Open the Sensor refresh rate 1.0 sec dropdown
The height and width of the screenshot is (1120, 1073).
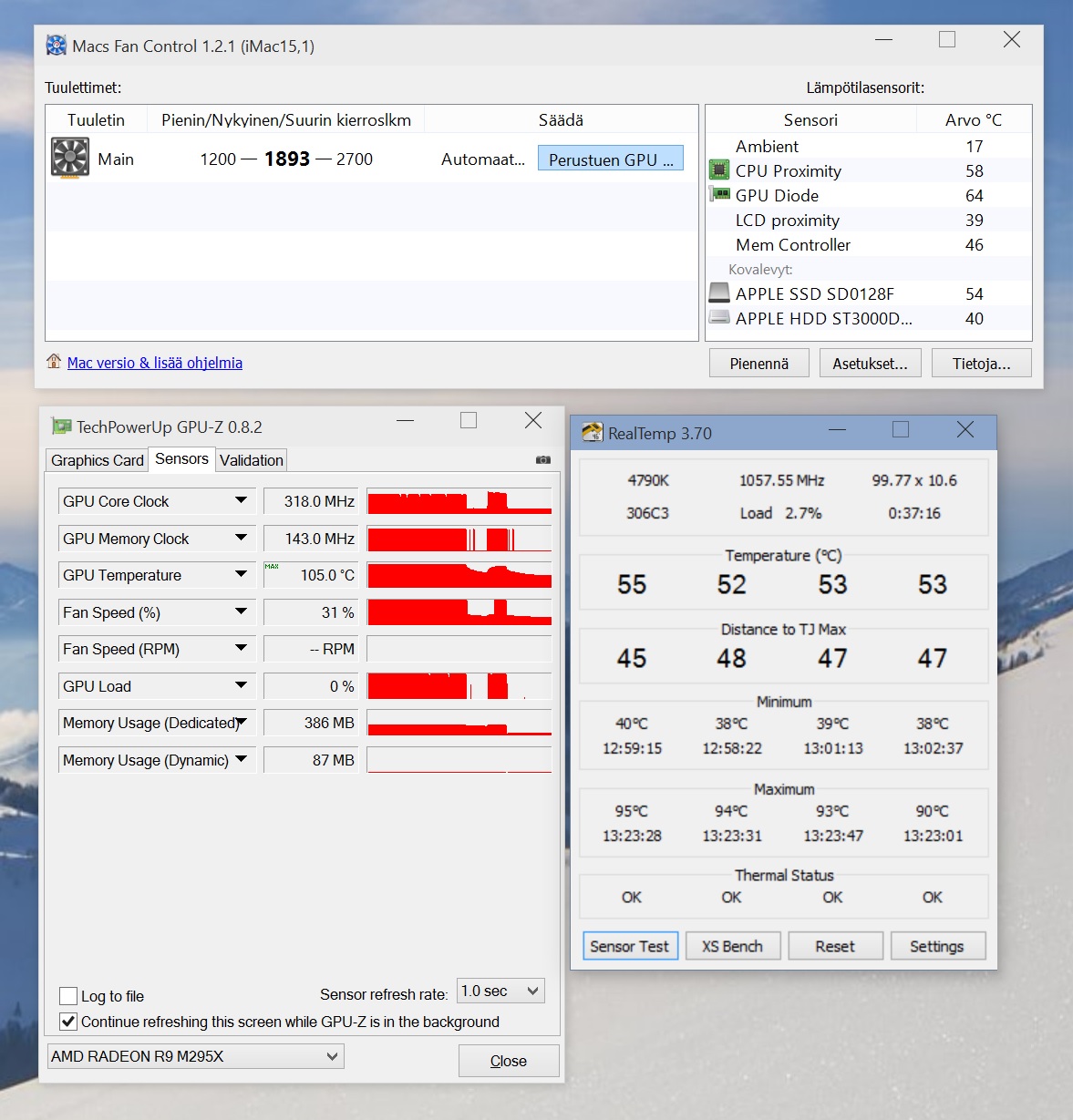point(500,991)
